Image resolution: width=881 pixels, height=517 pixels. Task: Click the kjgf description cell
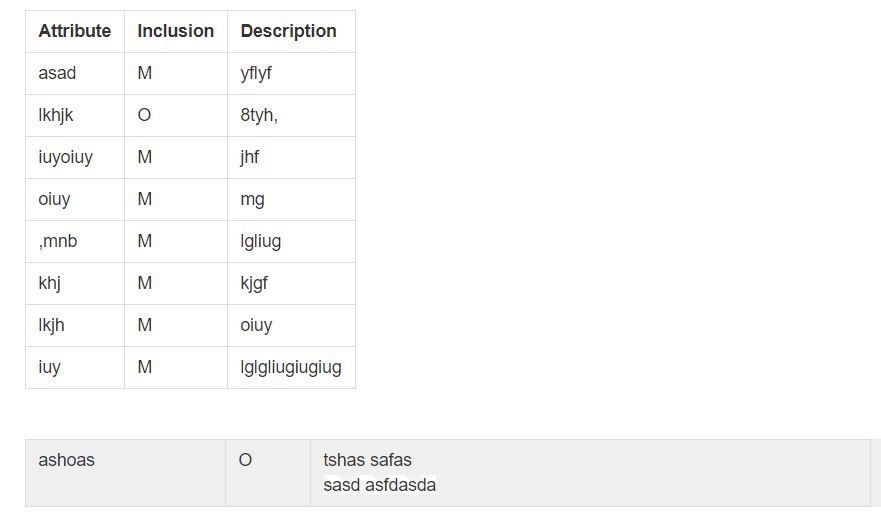coord(291,284)
